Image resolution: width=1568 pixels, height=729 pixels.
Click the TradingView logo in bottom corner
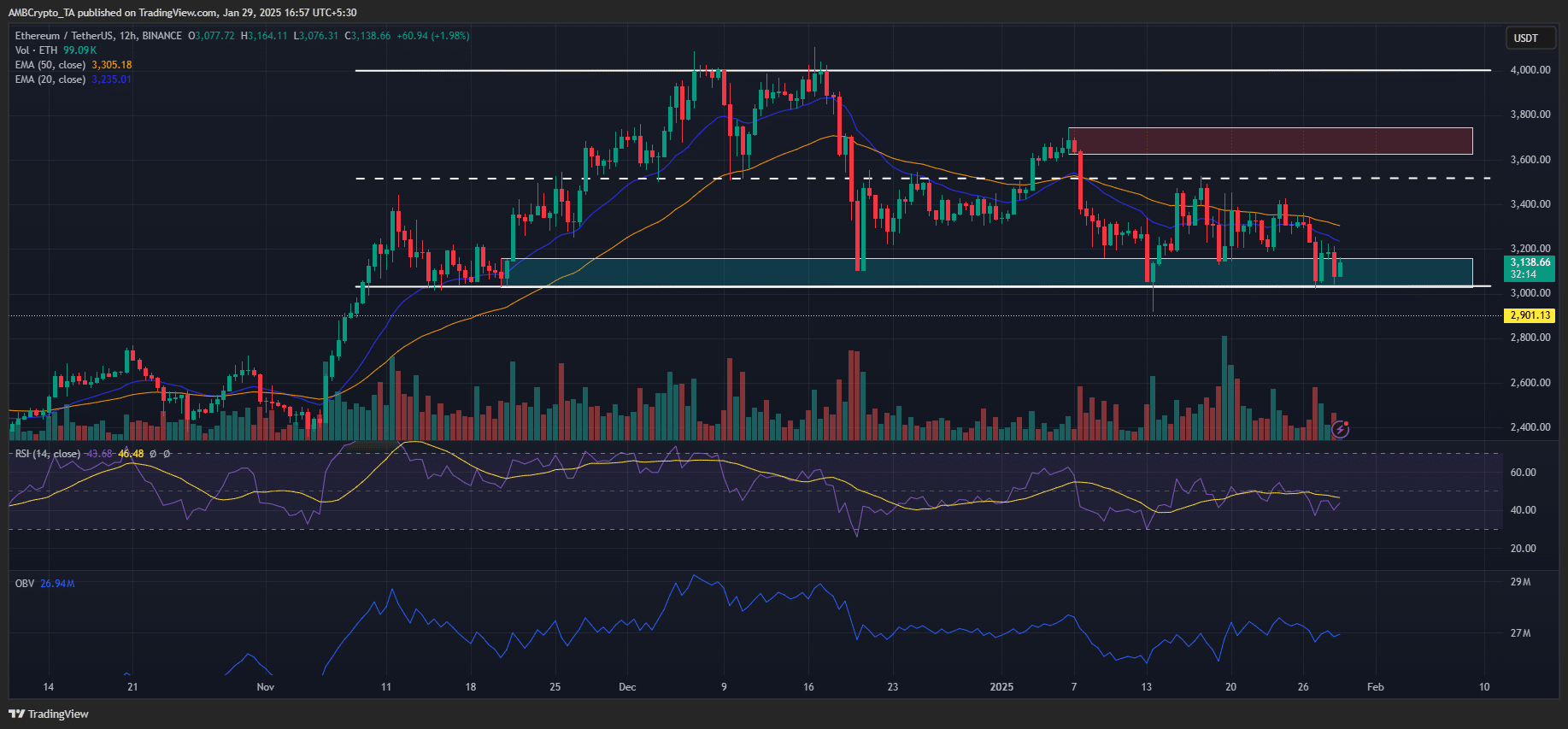point(49,714)
